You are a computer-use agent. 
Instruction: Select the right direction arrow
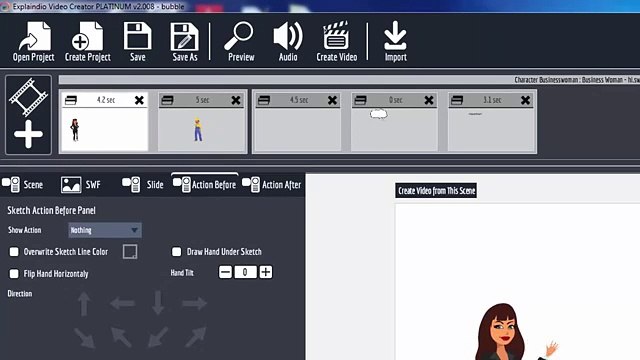pos(194,303)
